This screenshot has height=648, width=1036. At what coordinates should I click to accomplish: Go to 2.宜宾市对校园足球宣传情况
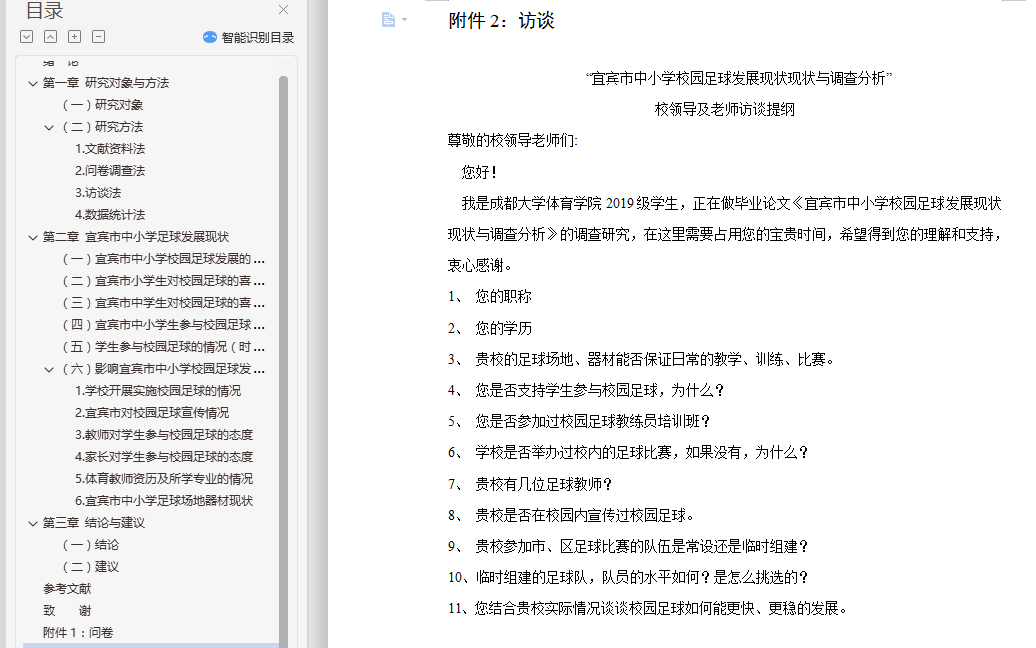pyautogui.click(x=152, y=413)
